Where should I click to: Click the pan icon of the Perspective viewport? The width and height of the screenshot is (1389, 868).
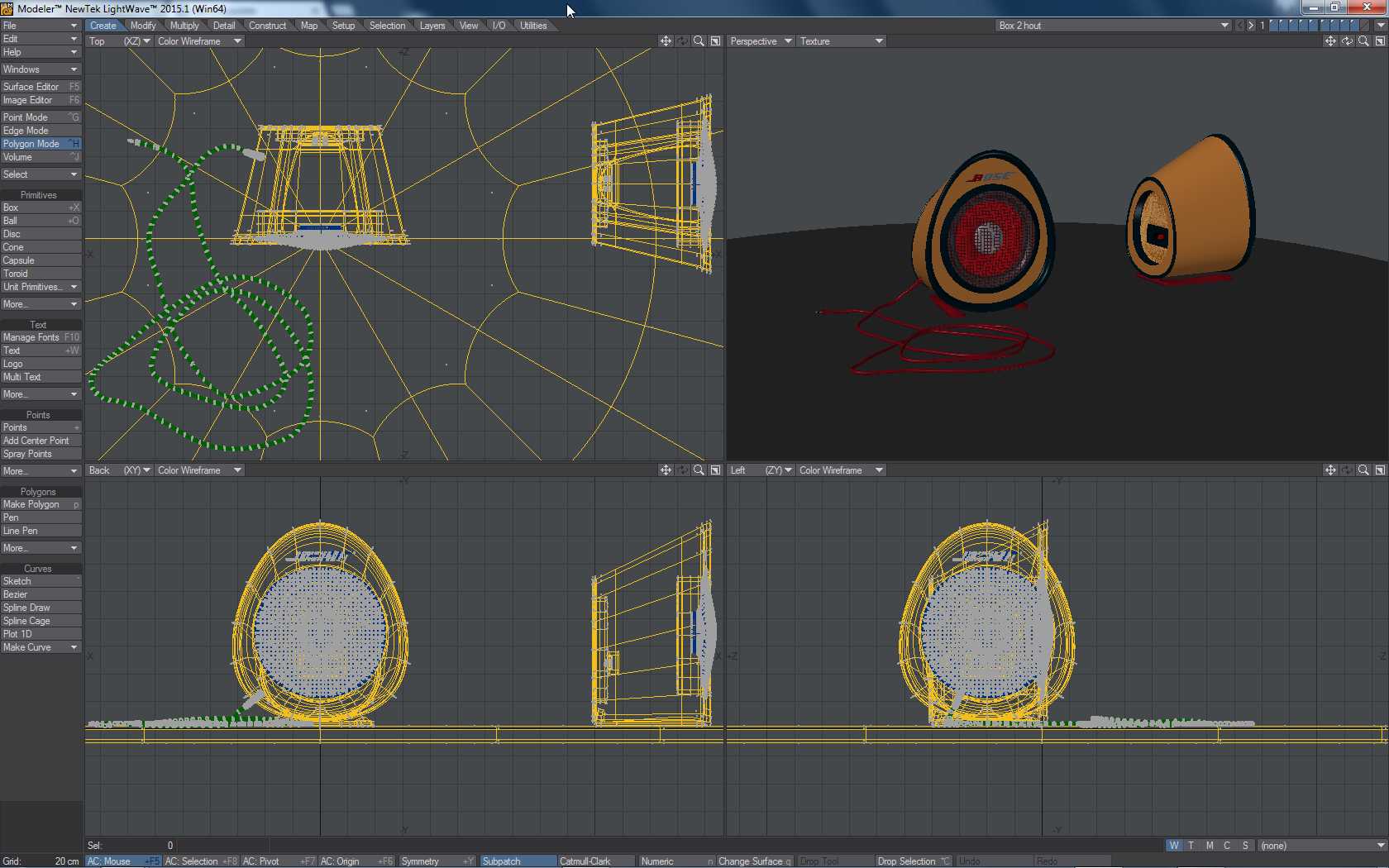coord(1330,41)
